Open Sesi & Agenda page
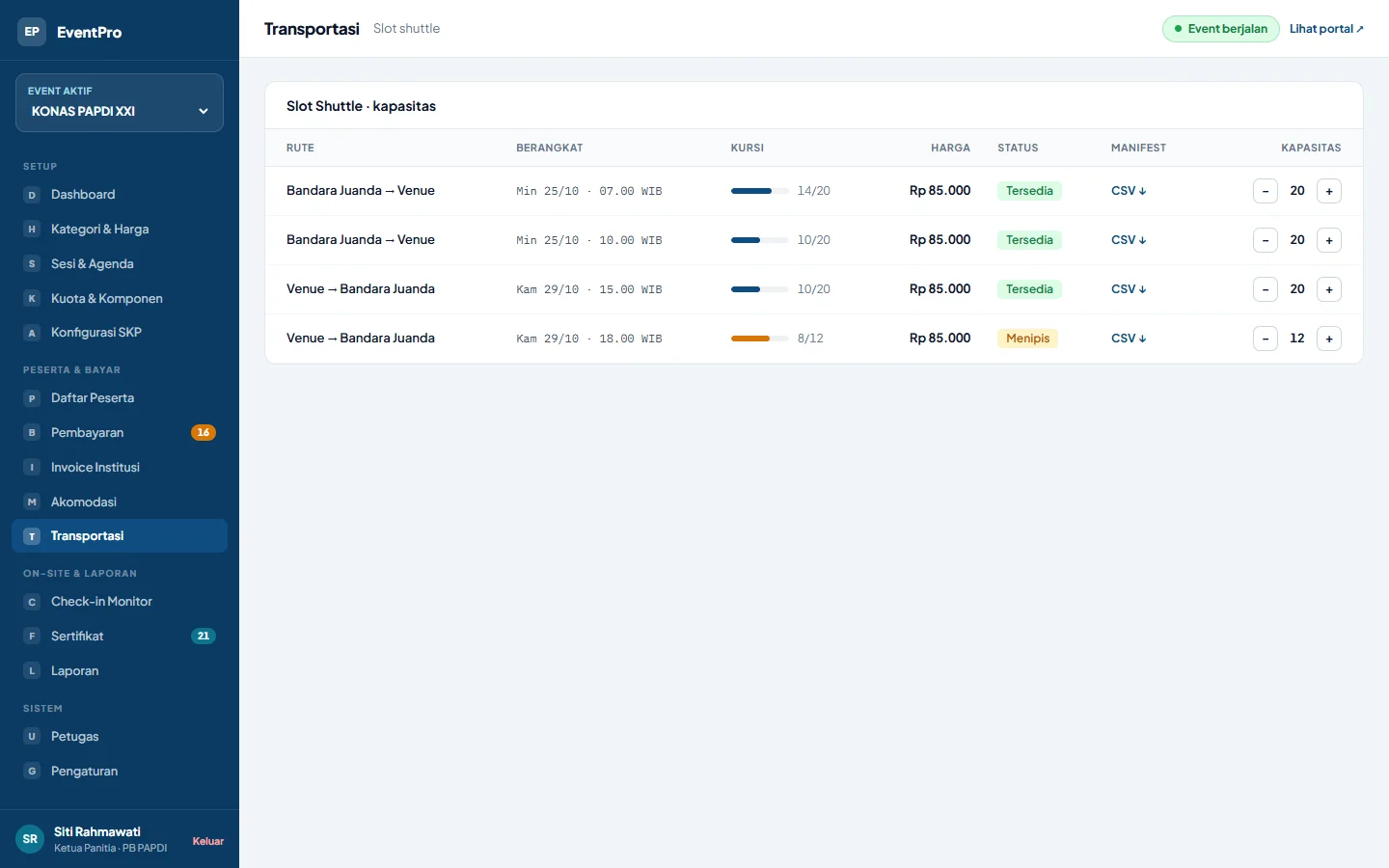 pyautogui.click(x=120, y=264)
